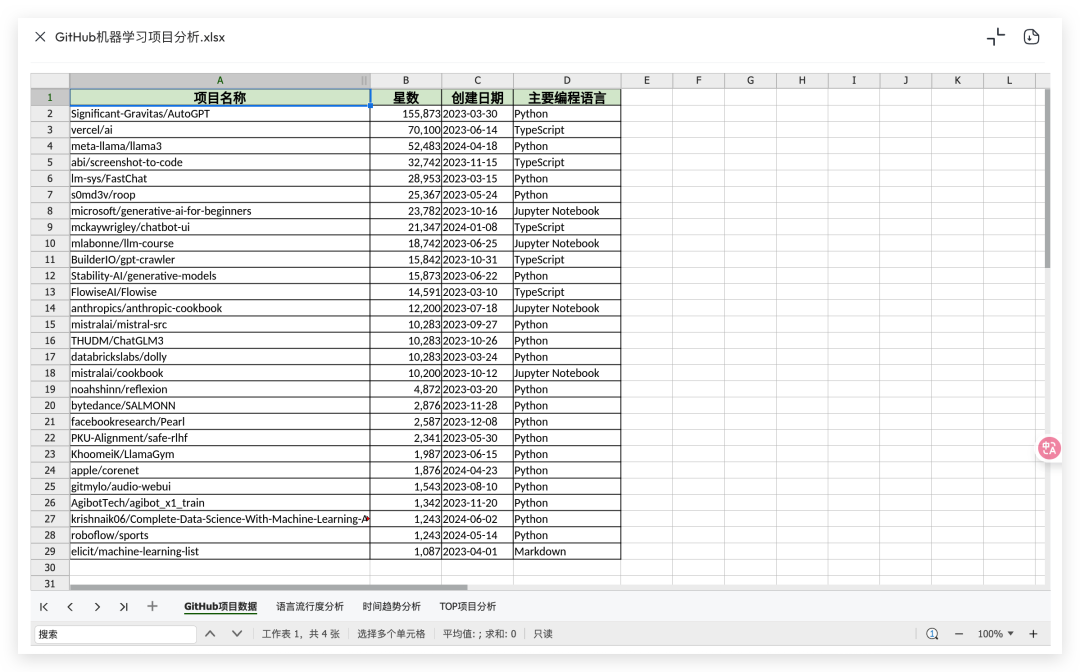Select row 1 header
Viewport: 1080px width, 672px height.
50,97
